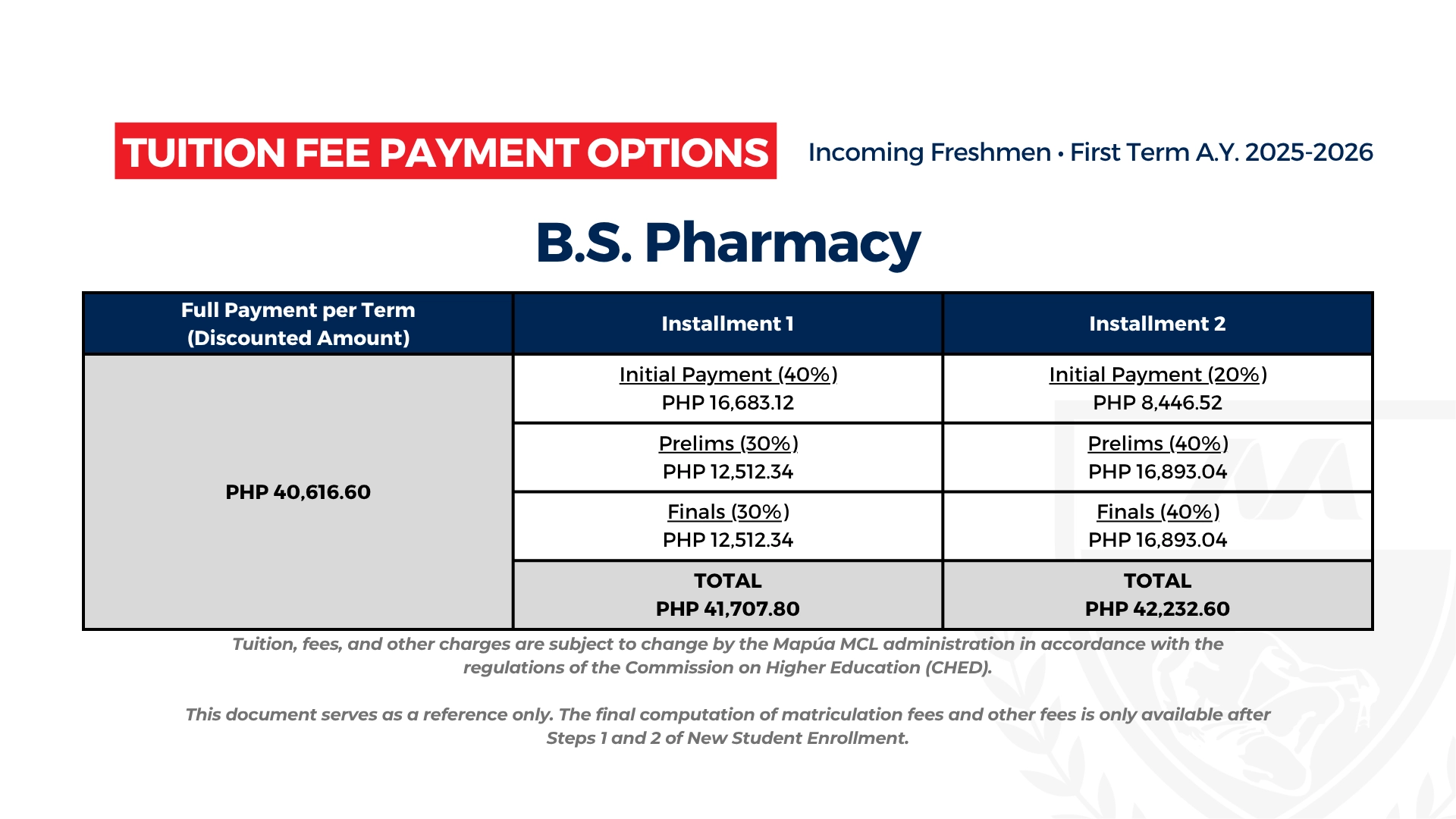Click the New Student Enrollment reference note
Viewport: 1456px width, 819px height.
(728, 726)
